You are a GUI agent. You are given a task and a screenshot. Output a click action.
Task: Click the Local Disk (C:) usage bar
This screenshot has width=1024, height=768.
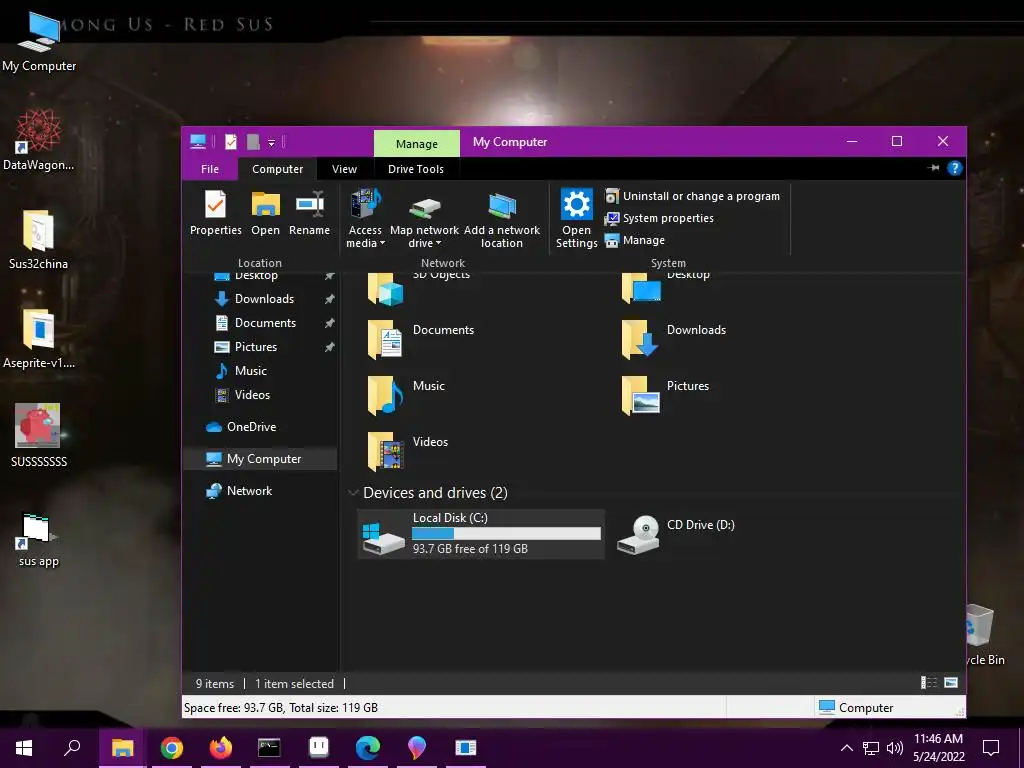pyautogui.click(x=506, y=534)
